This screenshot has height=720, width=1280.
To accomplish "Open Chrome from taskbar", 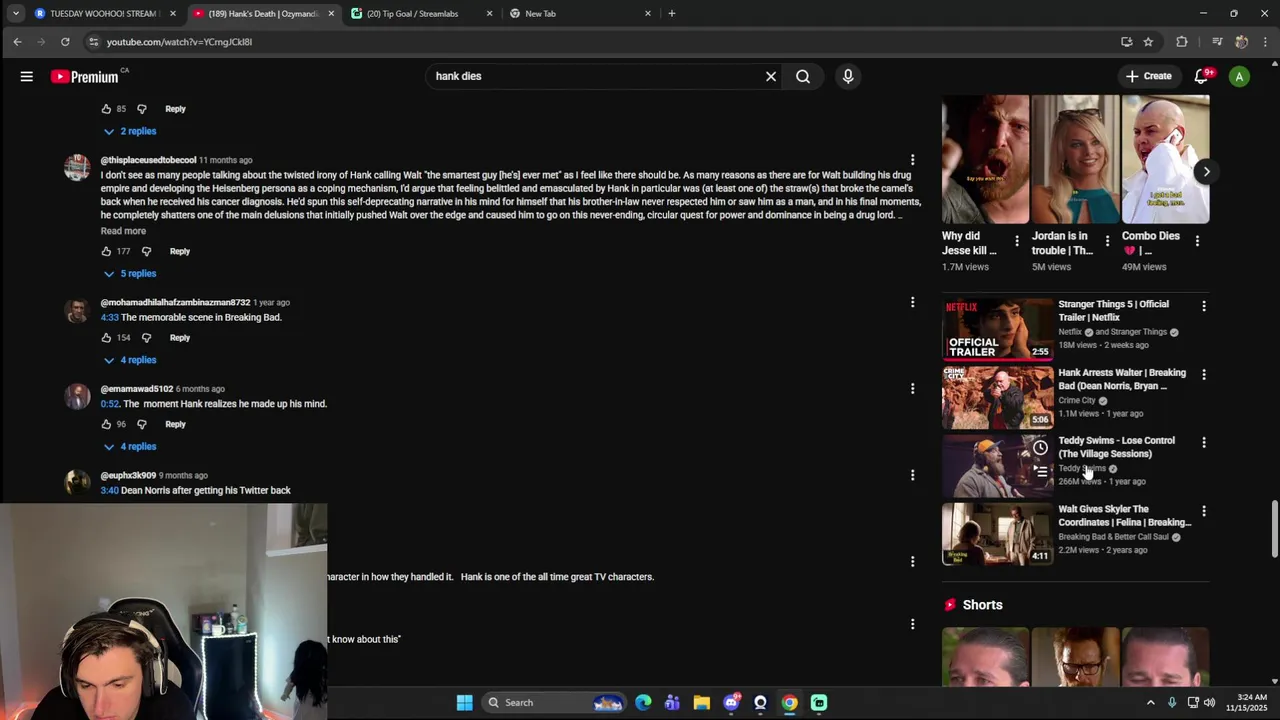I will coord(790,702).
